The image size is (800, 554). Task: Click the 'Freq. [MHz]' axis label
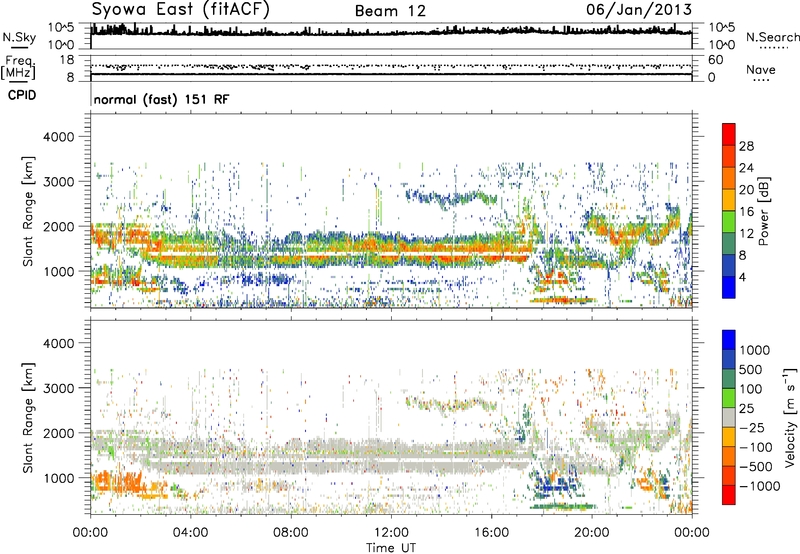click(18, 68)
